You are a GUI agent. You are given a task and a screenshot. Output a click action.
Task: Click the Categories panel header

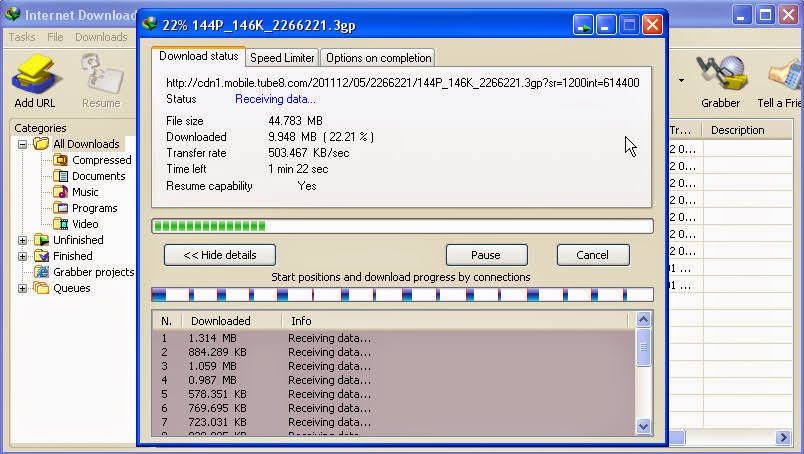41,128
